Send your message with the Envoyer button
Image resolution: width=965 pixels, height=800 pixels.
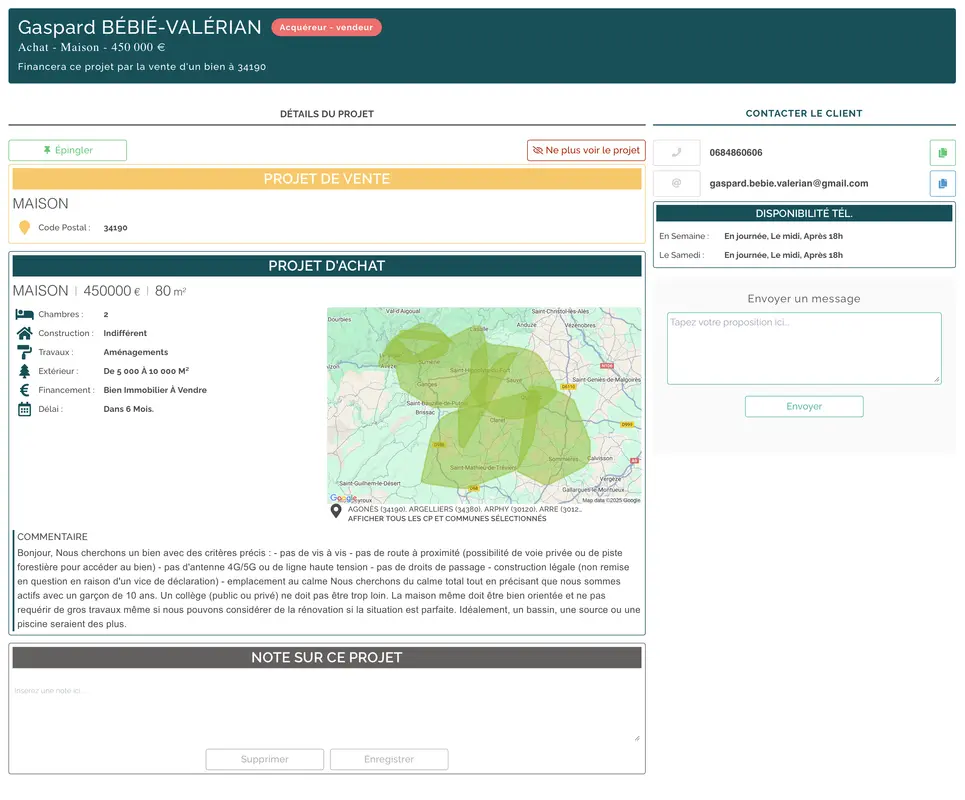point(803,406)
